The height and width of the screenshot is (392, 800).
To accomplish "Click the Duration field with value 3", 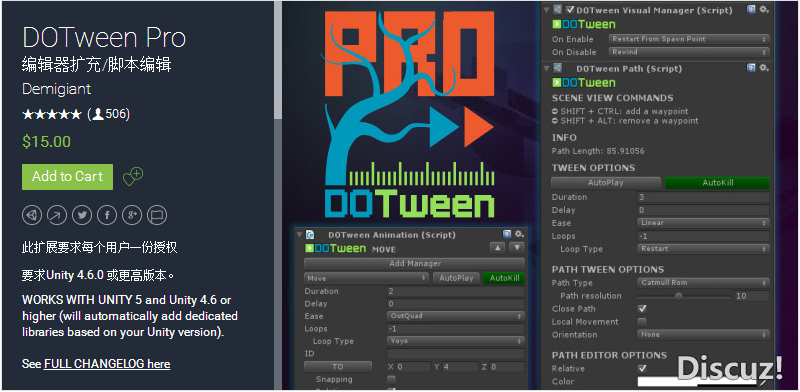I will [703, 197].
